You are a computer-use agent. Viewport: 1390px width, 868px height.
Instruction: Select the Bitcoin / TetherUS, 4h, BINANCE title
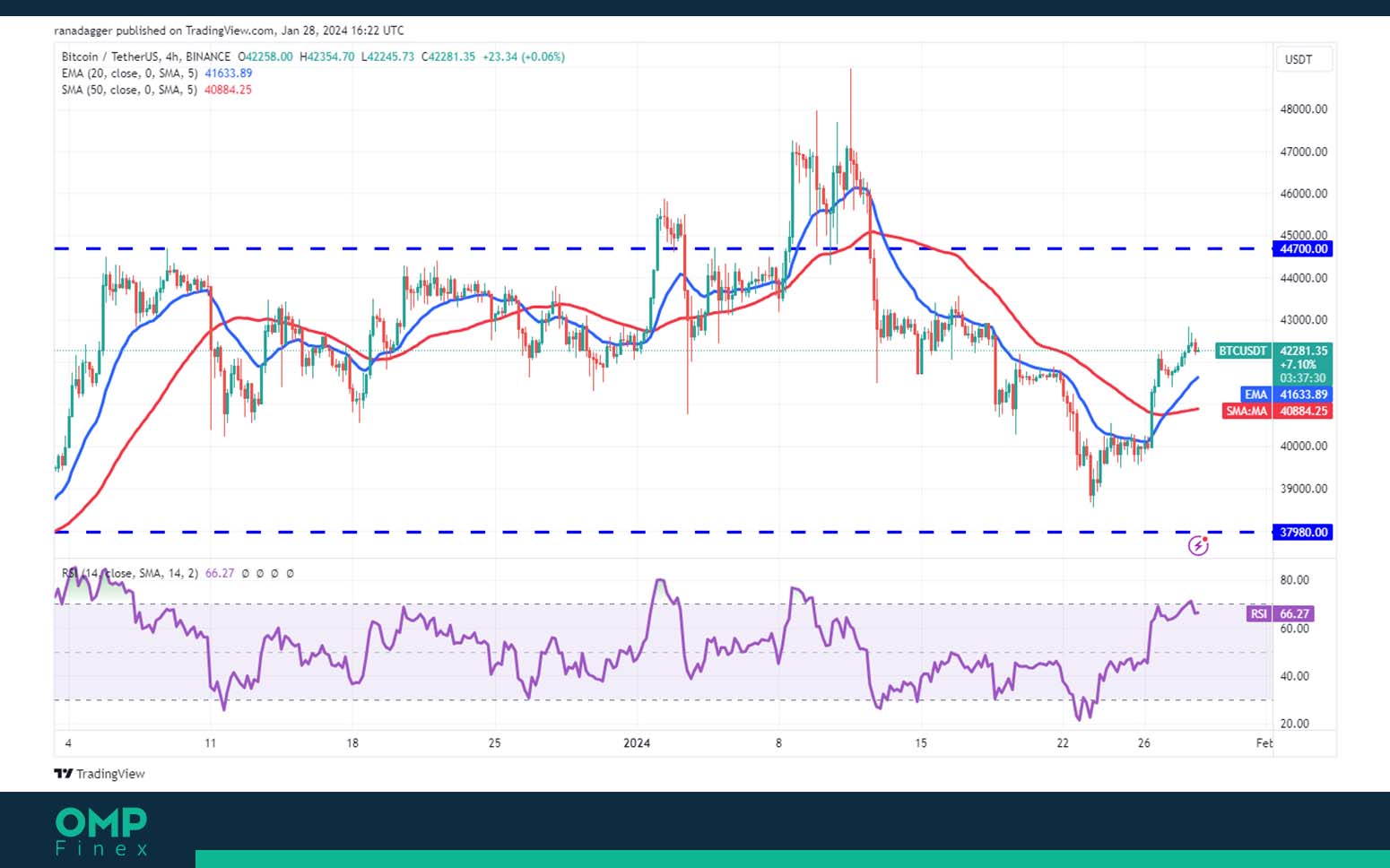[x=146, y=56]
